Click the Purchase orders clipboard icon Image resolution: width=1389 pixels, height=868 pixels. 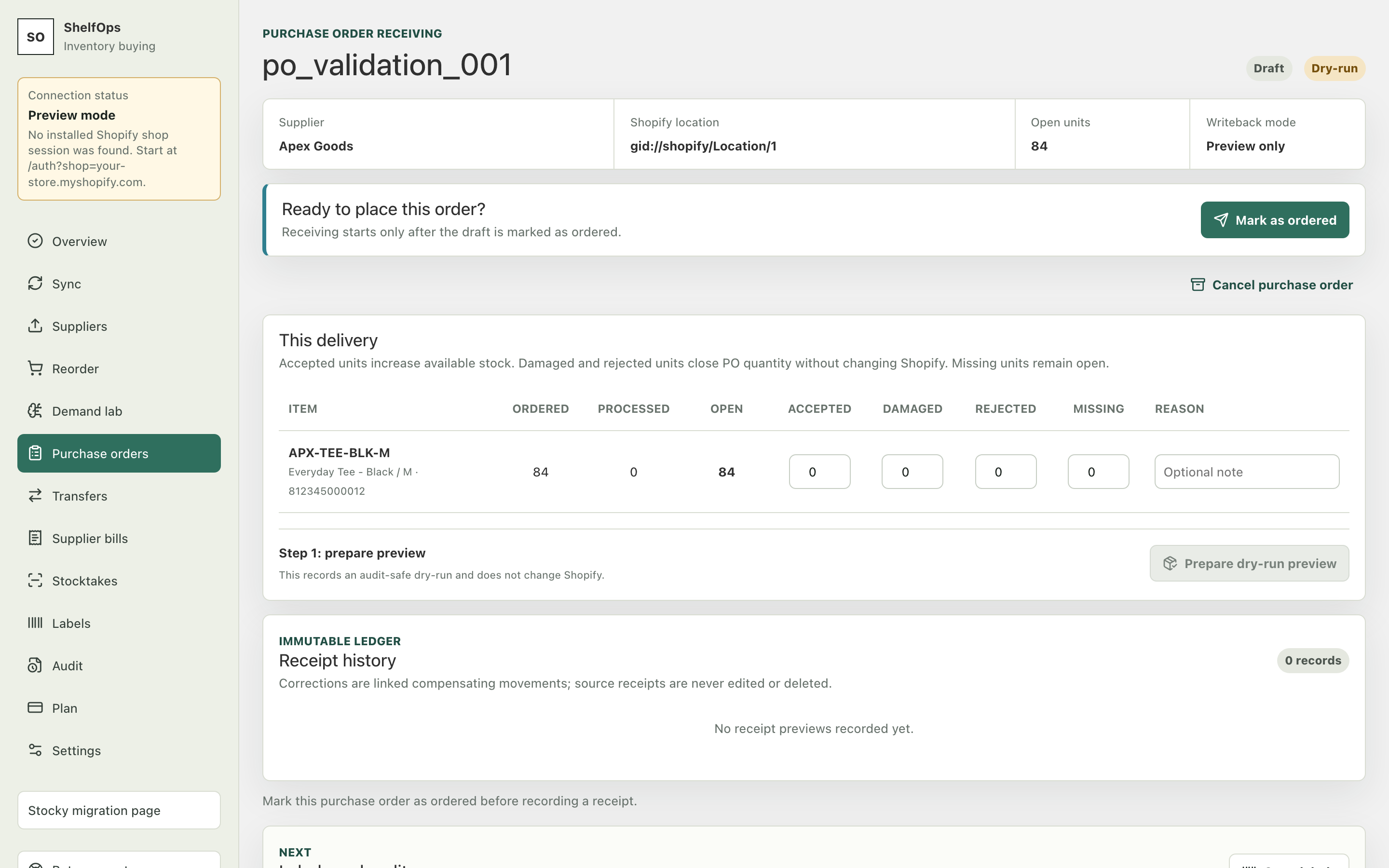(35, 453)
